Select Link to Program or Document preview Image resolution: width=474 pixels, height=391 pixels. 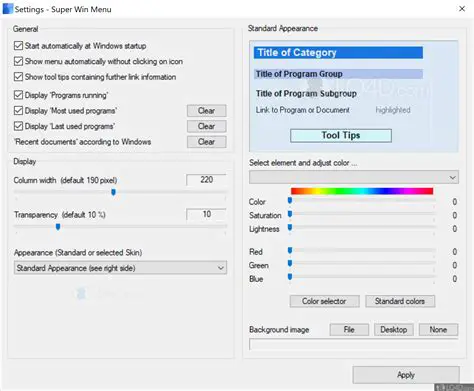[303, 110]
